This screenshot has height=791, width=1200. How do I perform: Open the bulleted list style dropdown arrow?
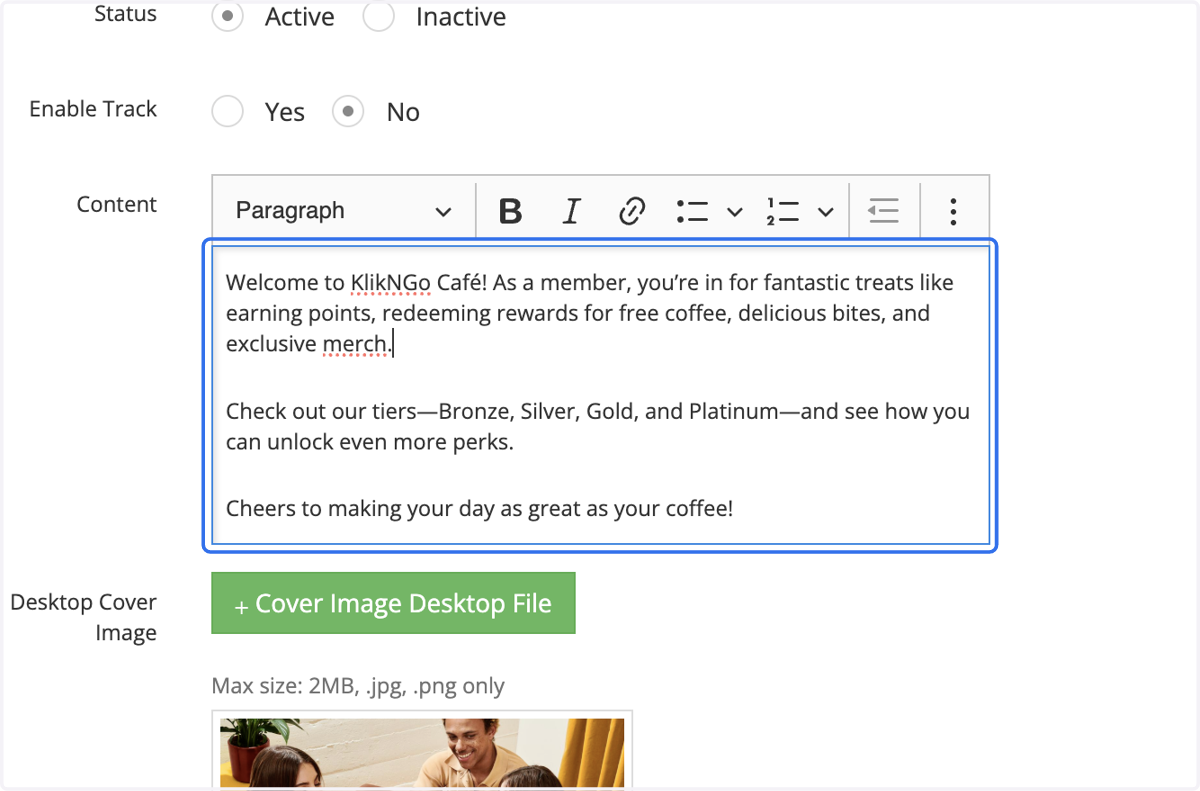tap(734, 211)
